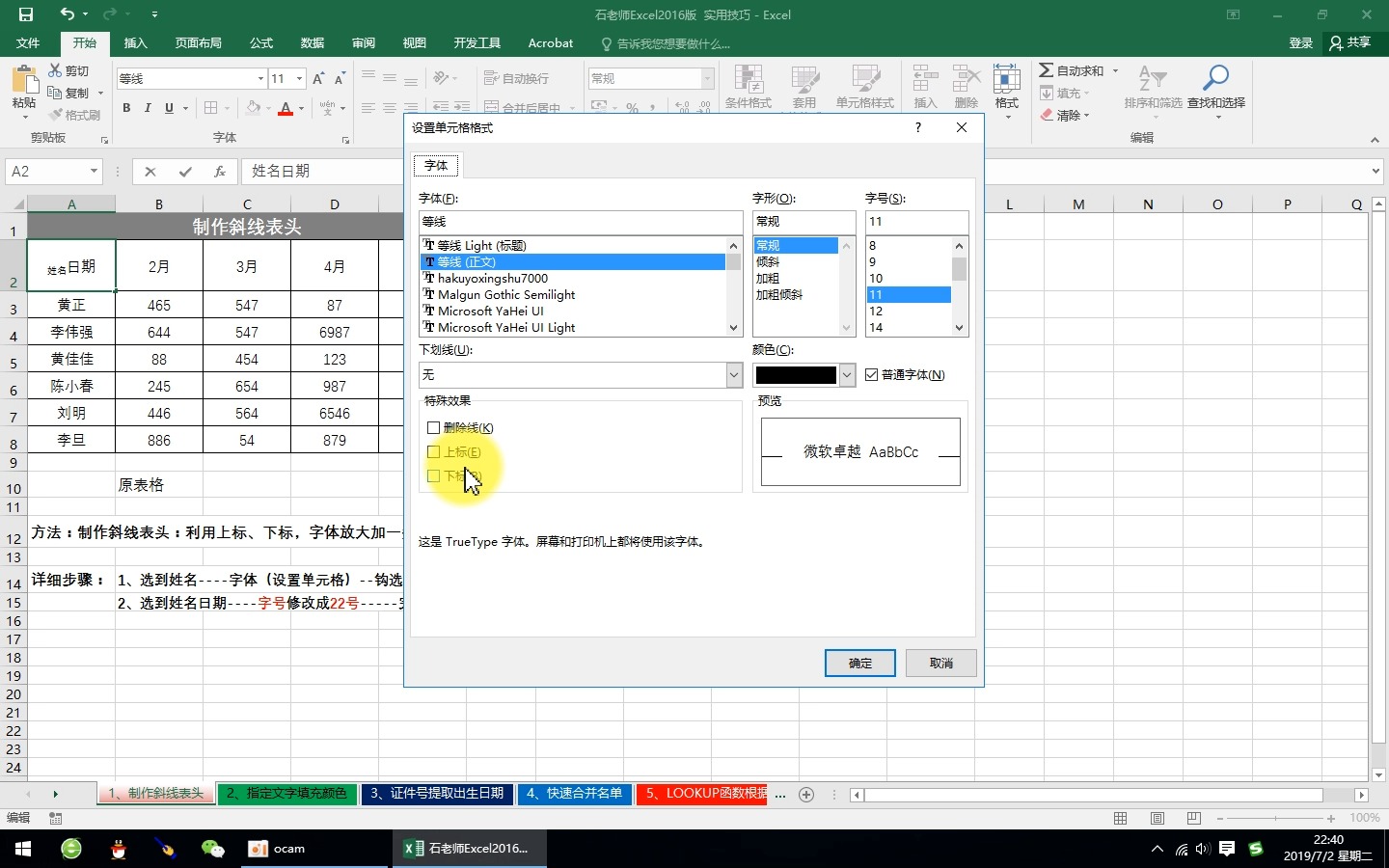The image size is (1389, 868).
Task: Uncheck the 普通字体 checkbox
Action: (x=871, y=375)
